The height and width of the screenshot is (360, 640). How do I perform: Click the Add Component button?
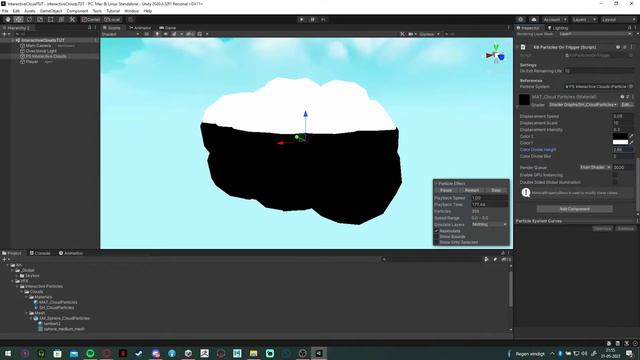(574, 209)
